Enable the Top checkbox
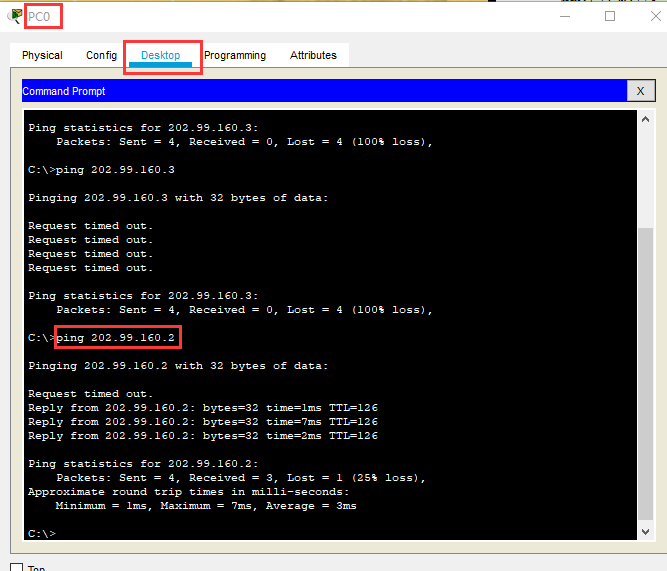667x571 pixels. 16,567
